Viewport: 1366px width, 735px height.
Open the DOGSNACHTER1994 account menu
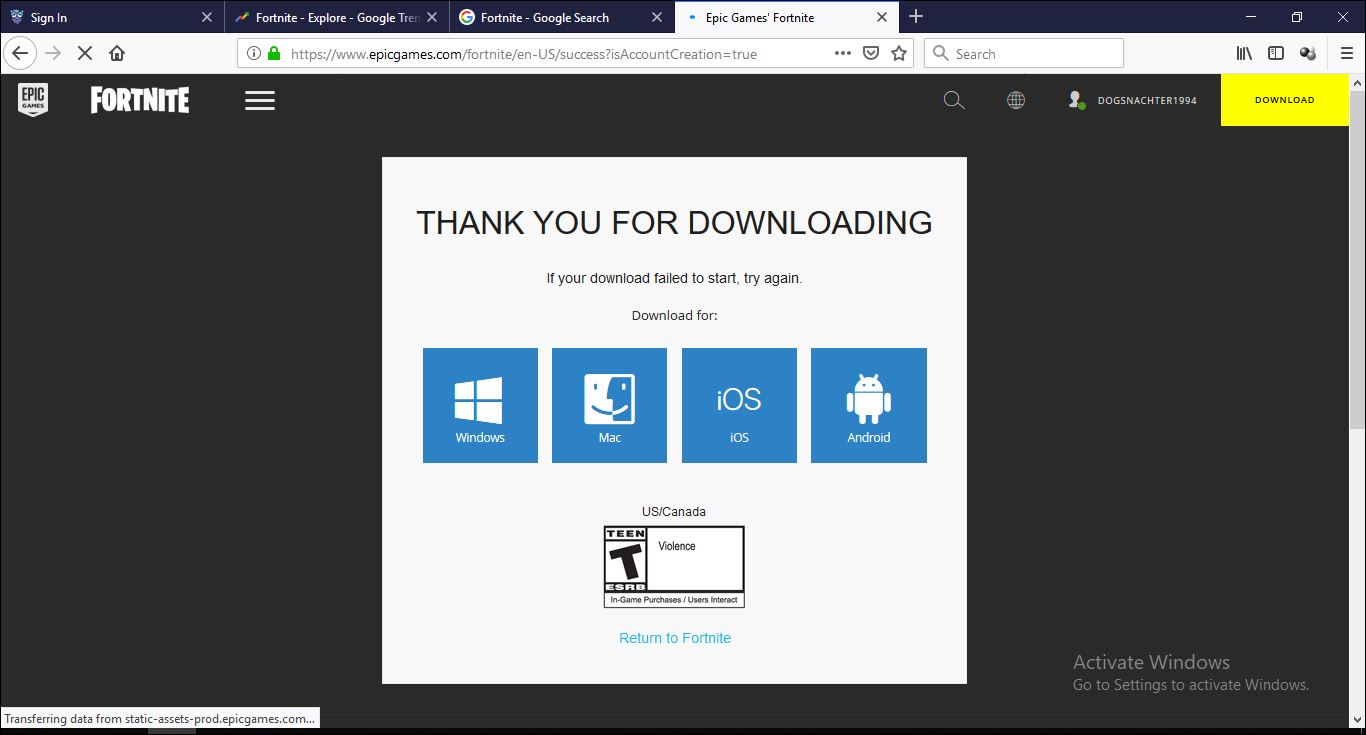[1132, 100]
